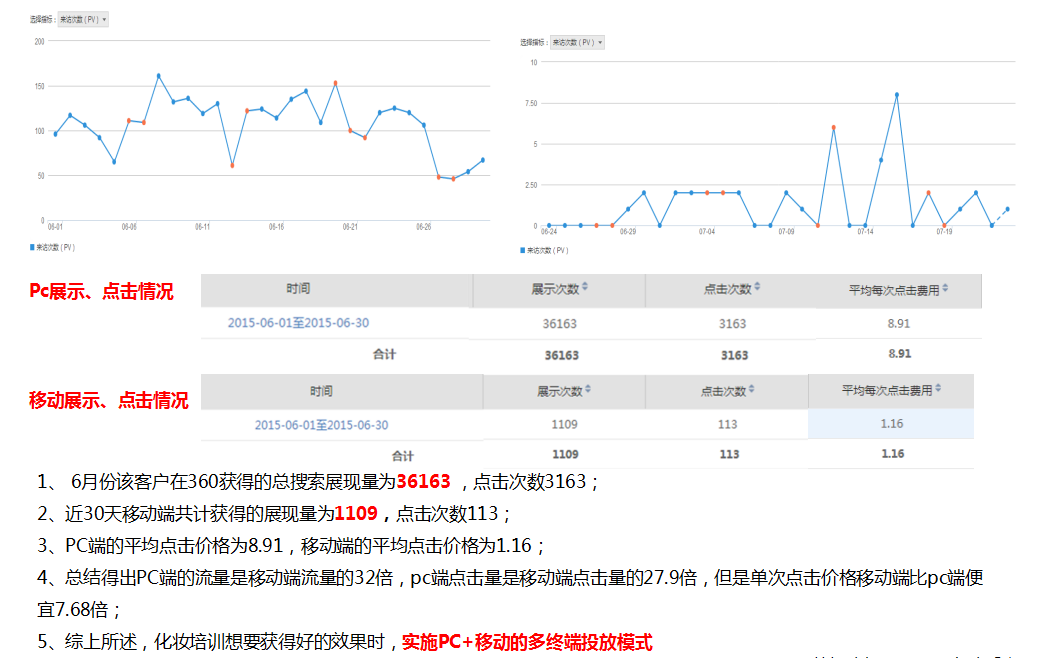This screenshot has height=658, width=1050.
Task: Click the highest data point on the mobile chart
Action: coord(895,93)
